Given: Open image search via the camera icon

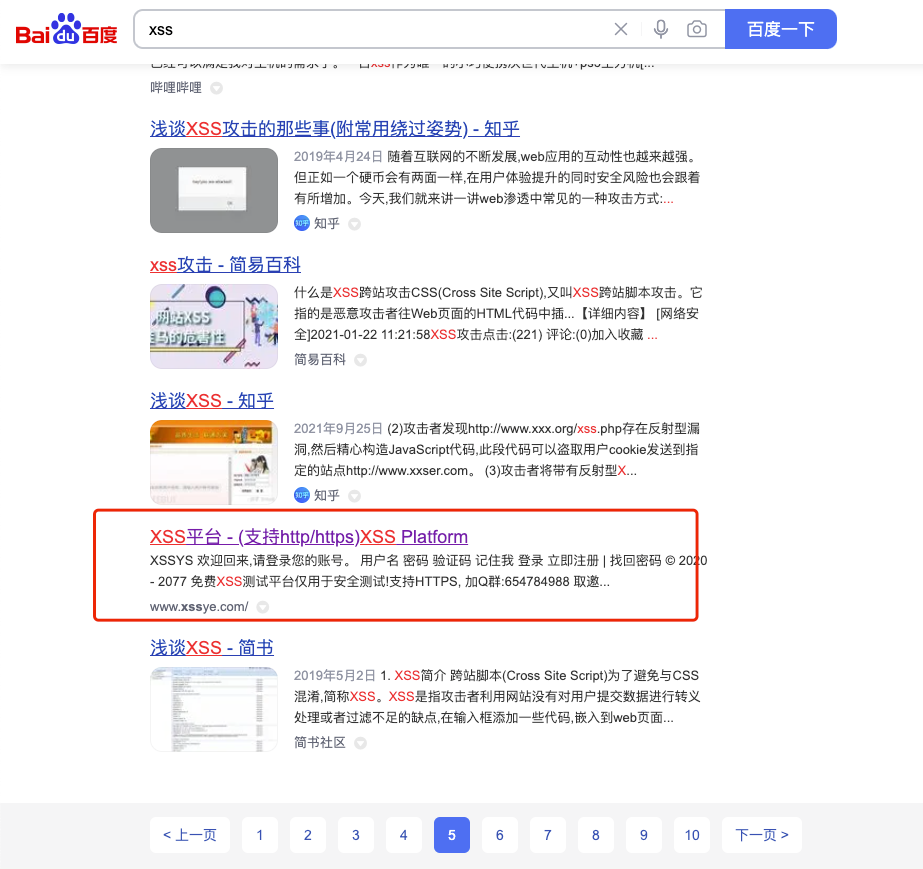Looking at the screenshot, I should coord(697,29).
